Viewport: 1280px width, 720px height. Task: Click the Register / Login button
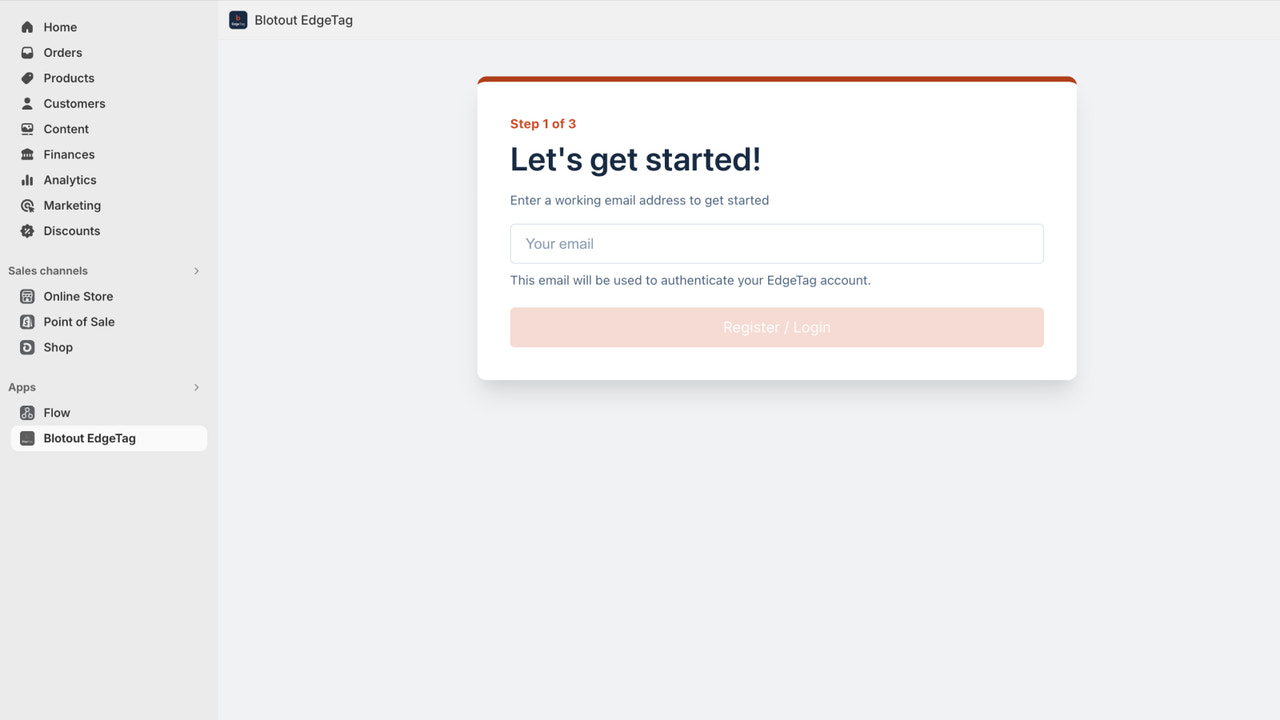point(777,327)
